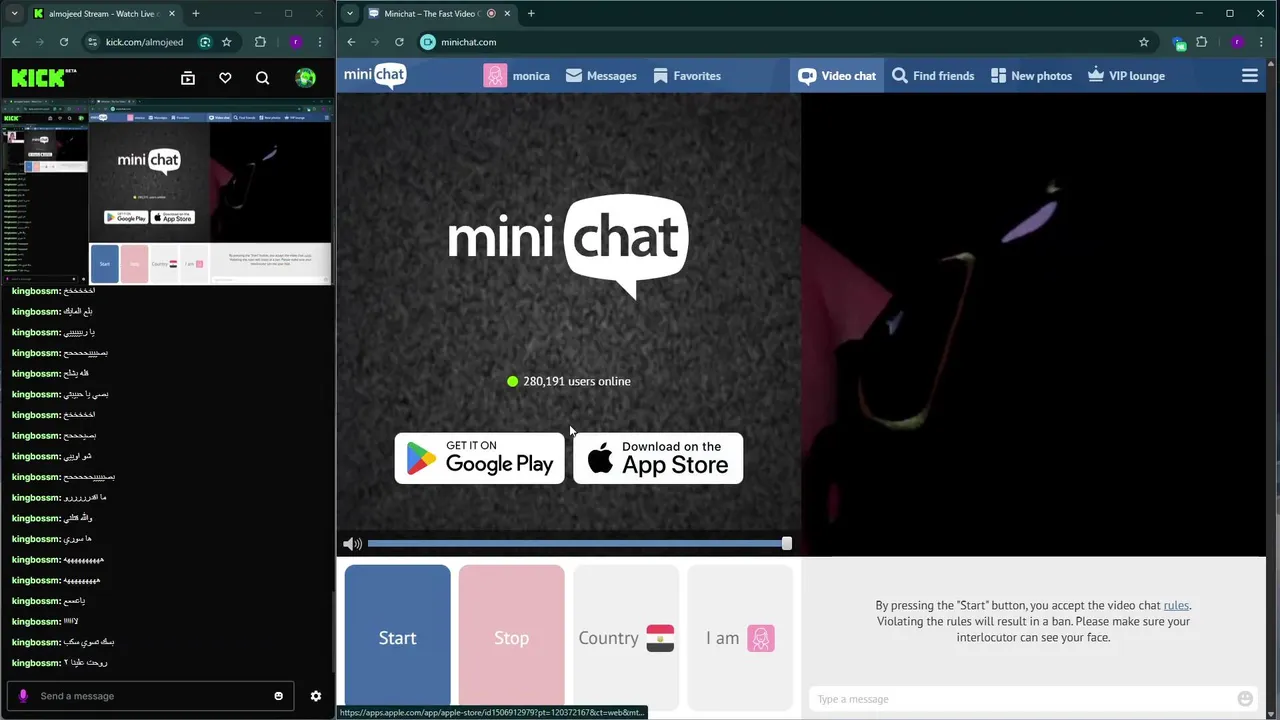Open the Find friends tab
The image size is (1280, 720).
933,76
